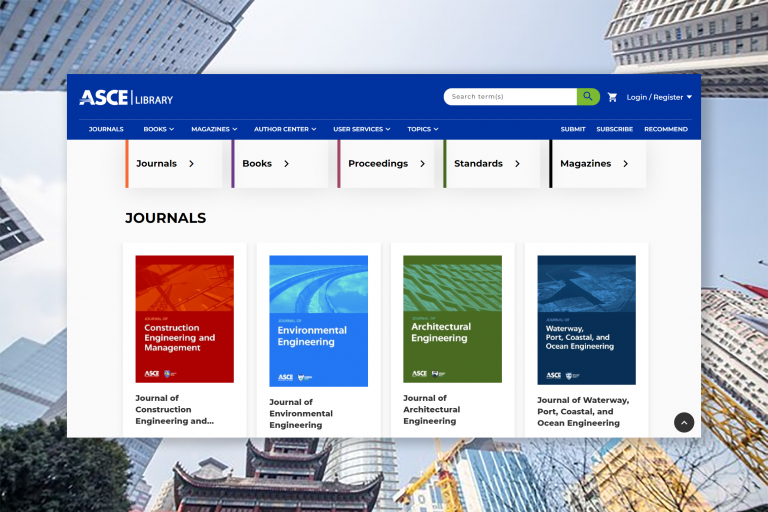The image size is (768, 512).
Task: Open the Author Center dropdown menu
Action: [x=285, y=129]
